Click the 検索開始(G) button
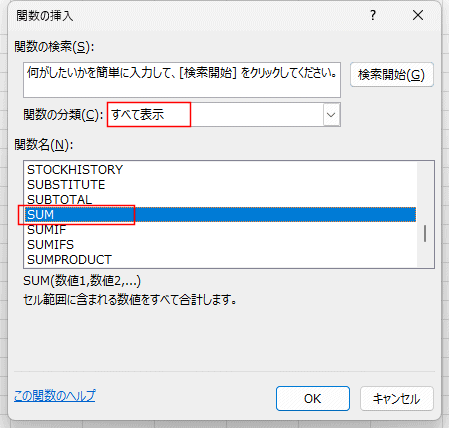 click(x=392, y=75)
